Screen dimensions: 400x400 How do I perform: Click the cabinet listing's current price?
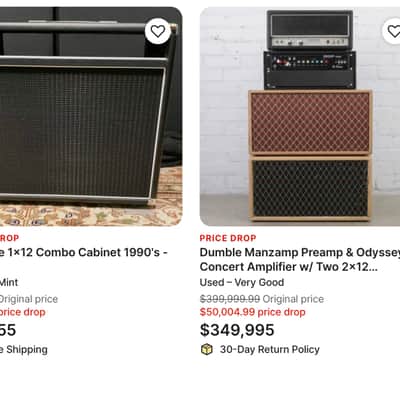[8, 330]
